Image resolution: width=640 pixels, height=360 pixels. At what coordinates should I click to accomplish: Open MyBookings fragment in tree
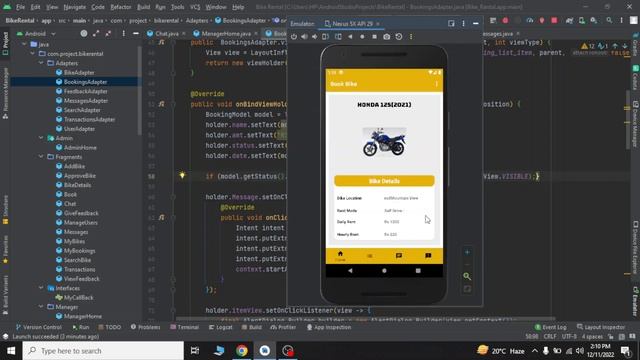click(79, 251)
